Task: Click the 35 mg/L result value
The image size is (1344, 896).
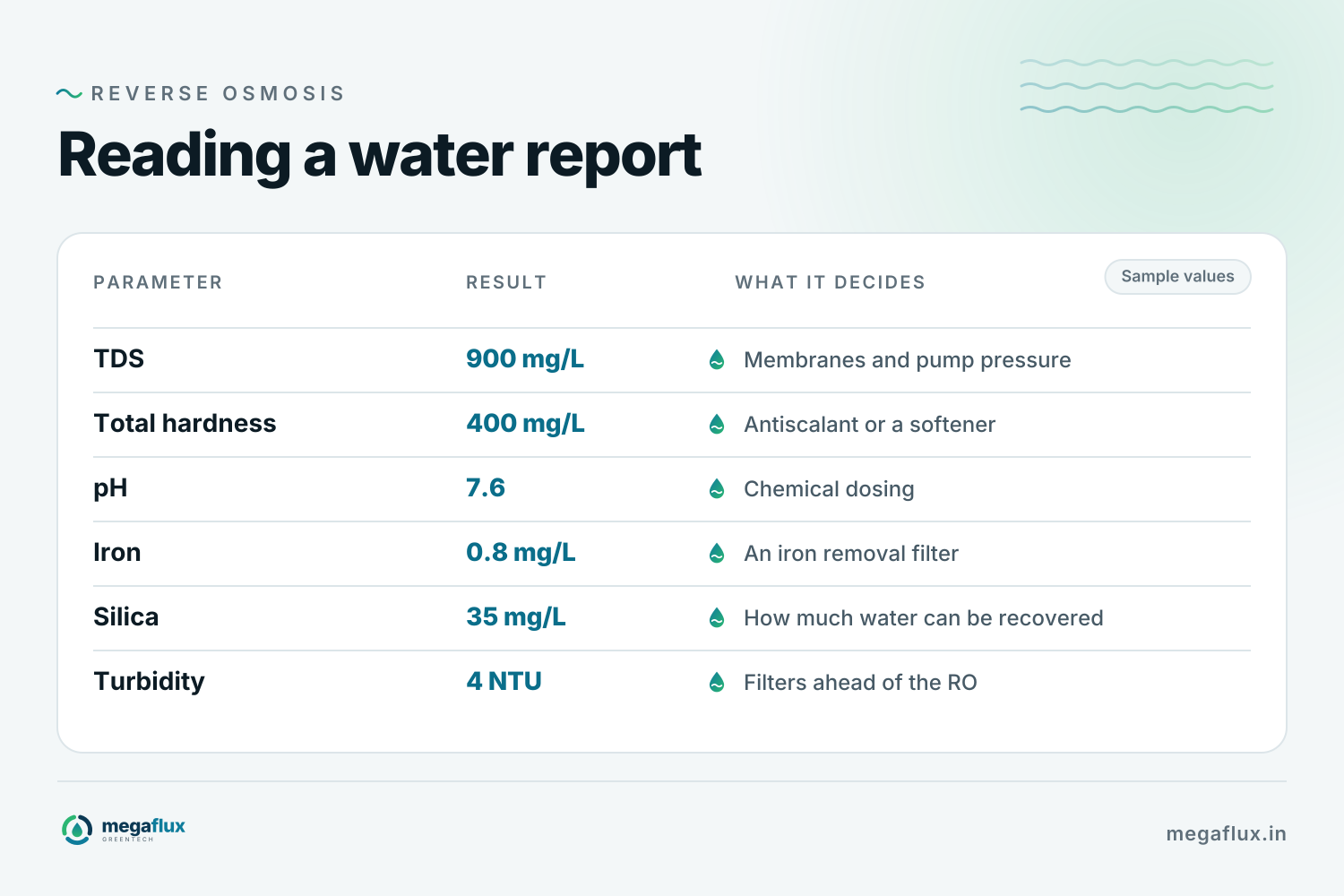Action: 516,617
